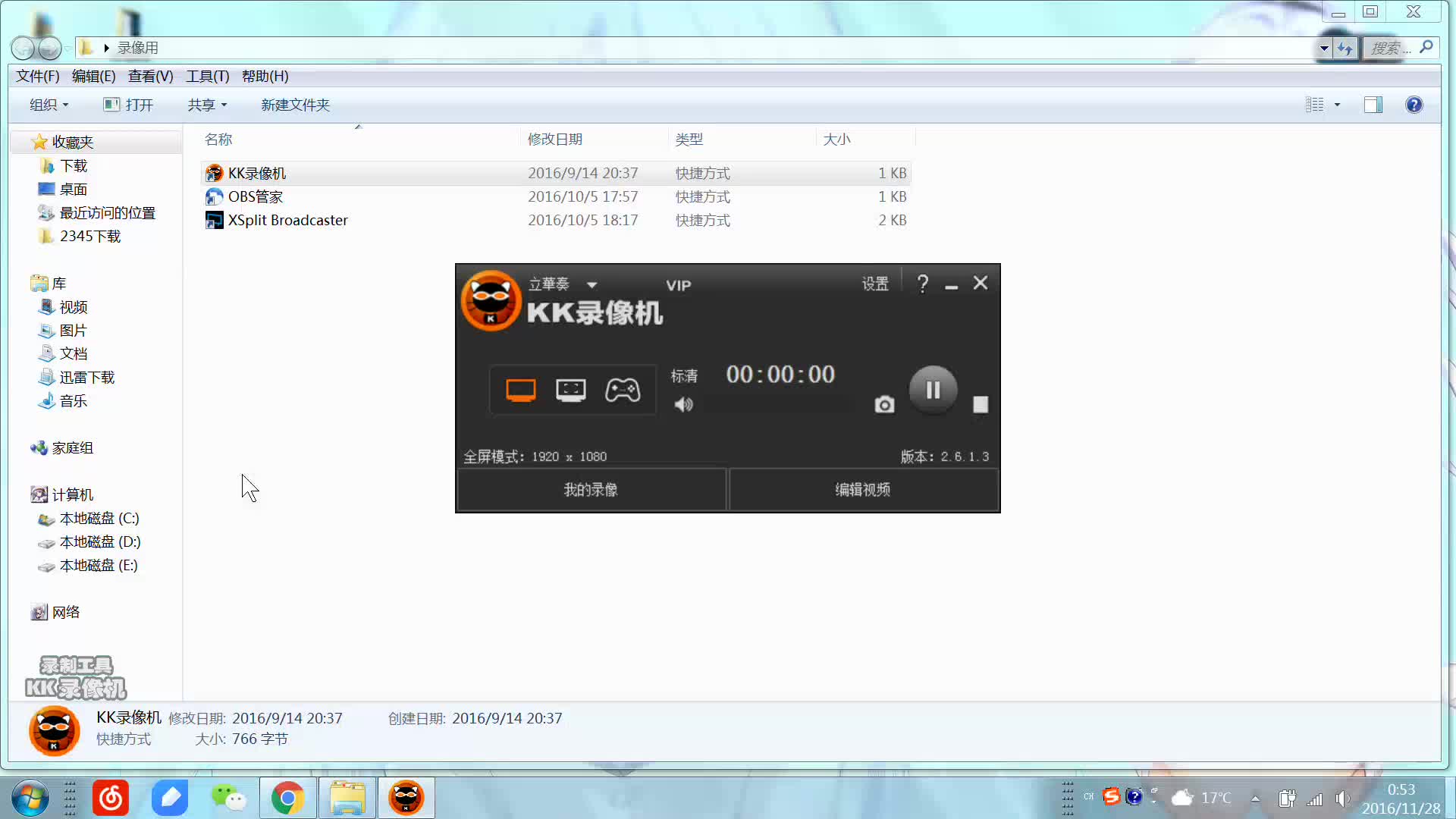Click the 打开 toolbar button
The width and height of the screenshot is (1456, 819).
point(128,105)
